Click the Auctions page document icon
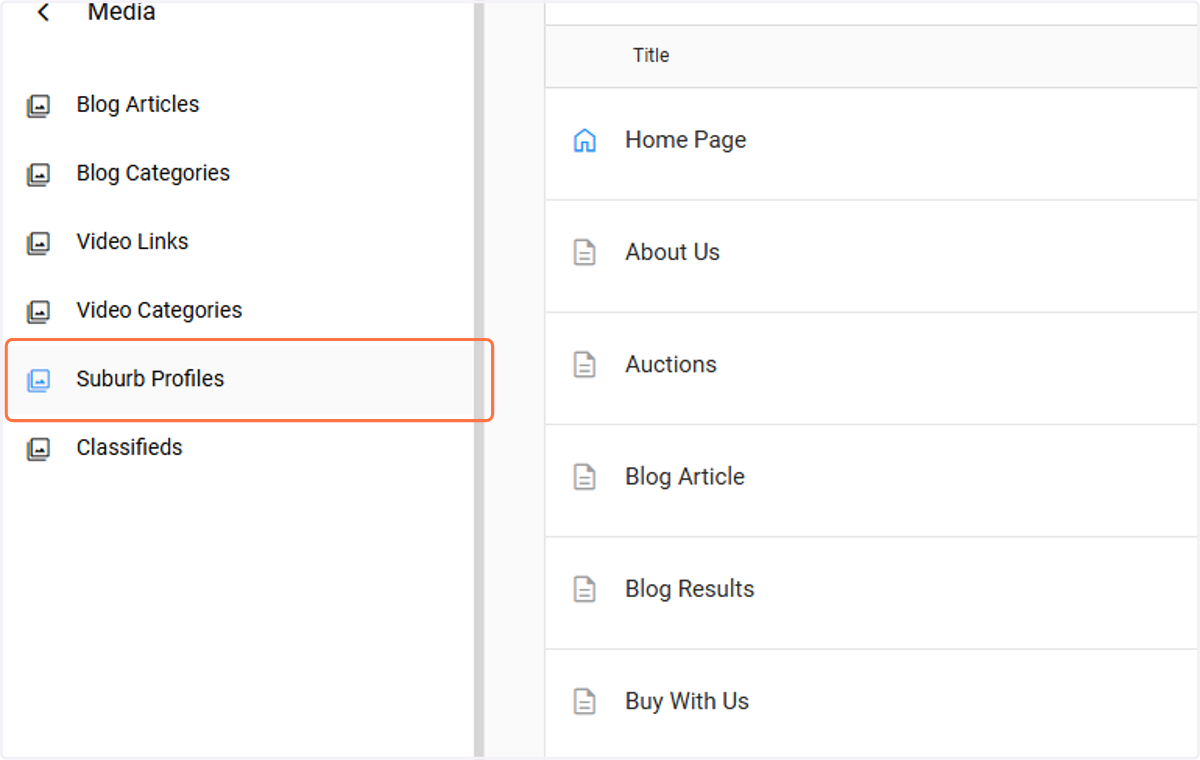This screenshot has height=760, width=1200. (x=584, y=365)
